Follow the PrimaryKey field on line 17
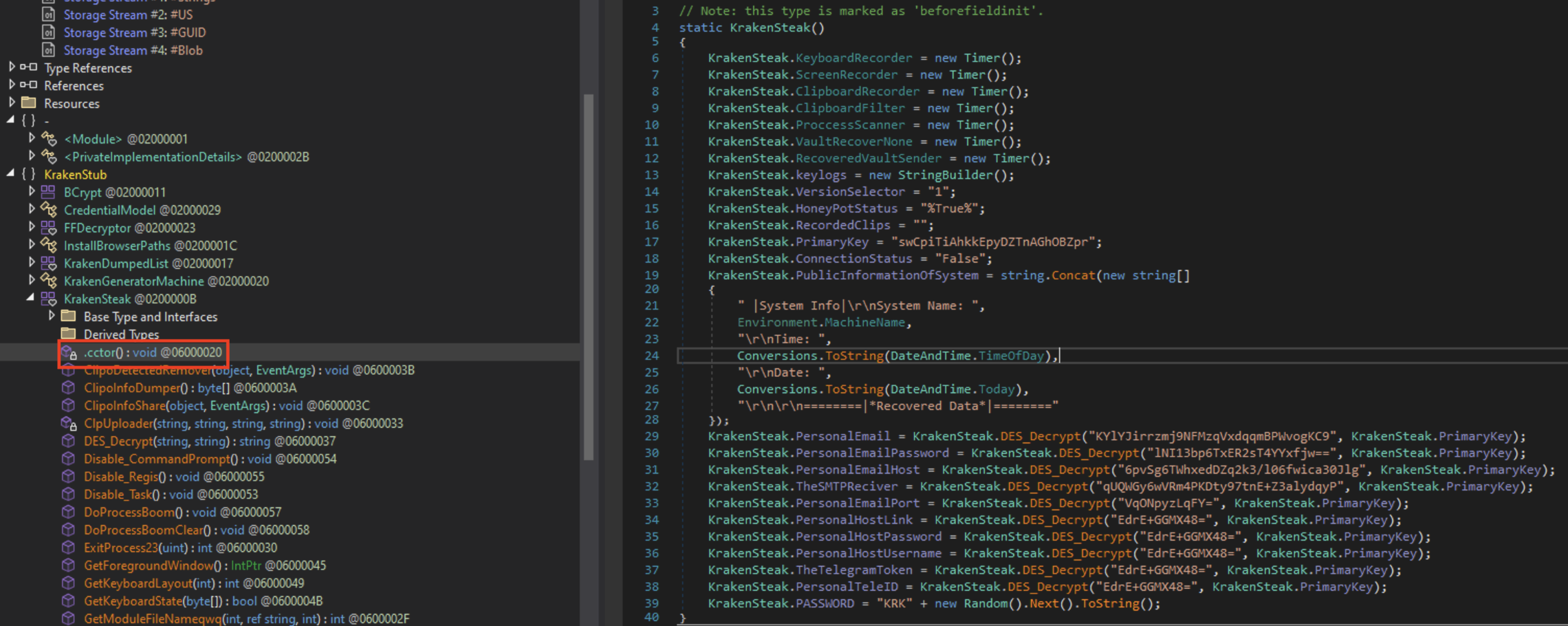Image resolution: width=1568 pixels, height=626 pixels. [x=831, y=241]
